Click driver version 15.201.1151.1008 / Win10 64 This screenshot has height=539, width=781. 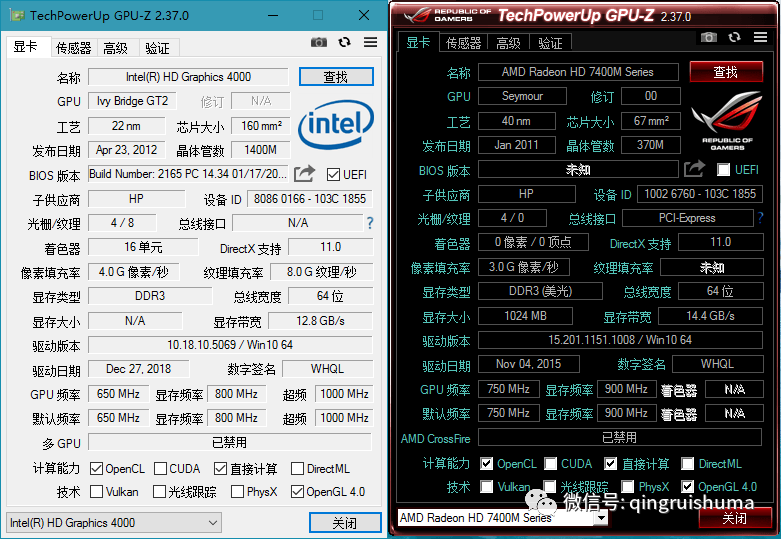620,340
